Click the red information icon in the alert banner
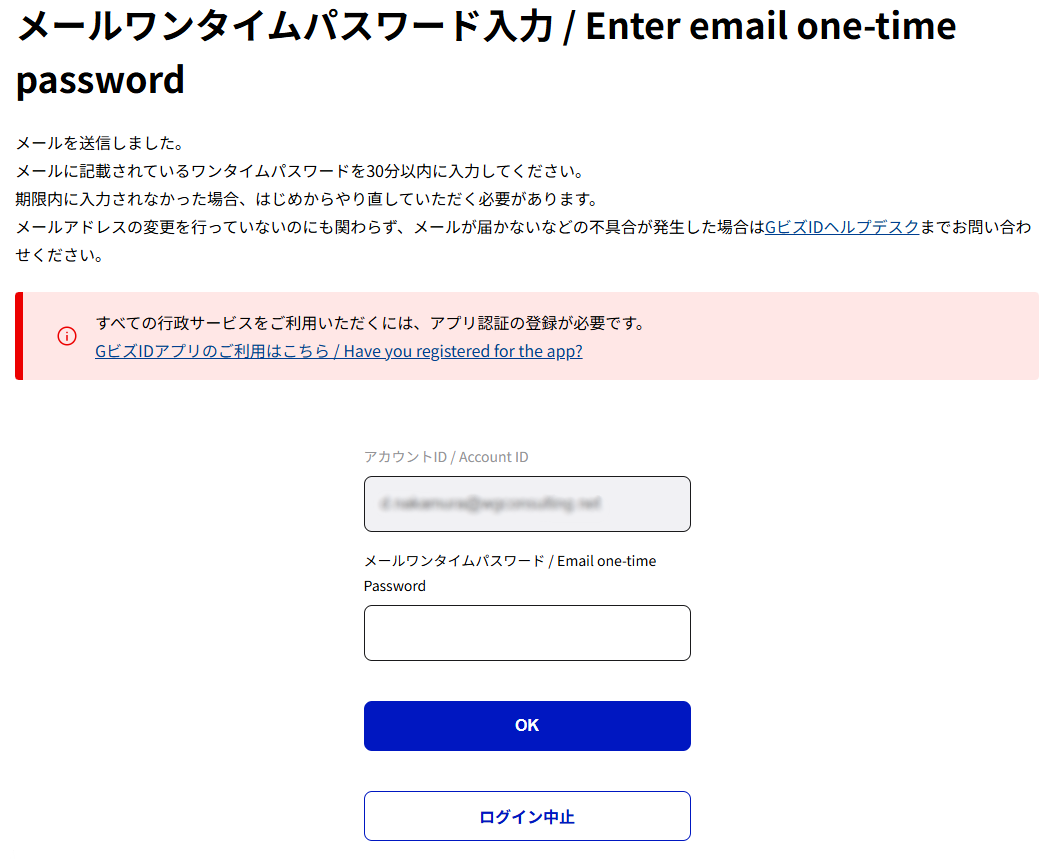The width and height of the screenshot is (1056, 859). point(67,336)
